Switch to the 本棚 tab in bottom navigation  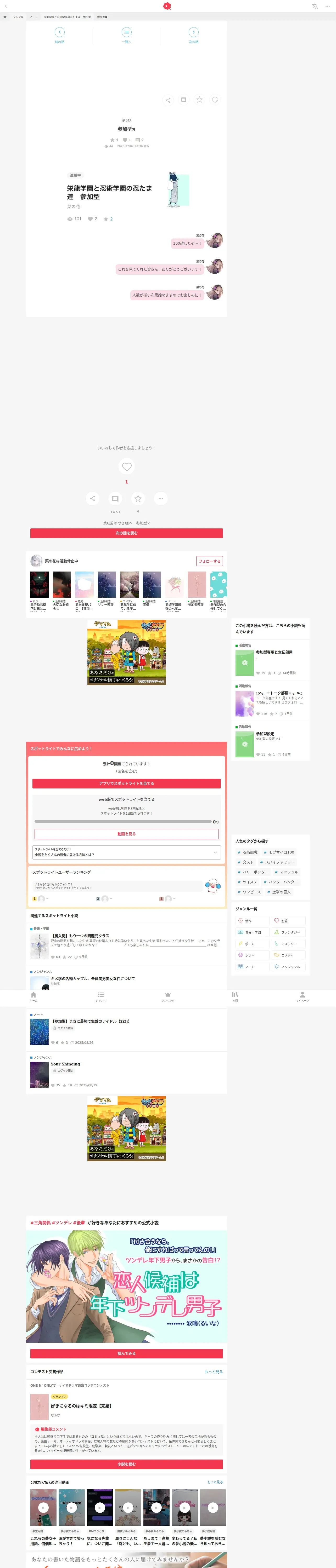[235, 997]
